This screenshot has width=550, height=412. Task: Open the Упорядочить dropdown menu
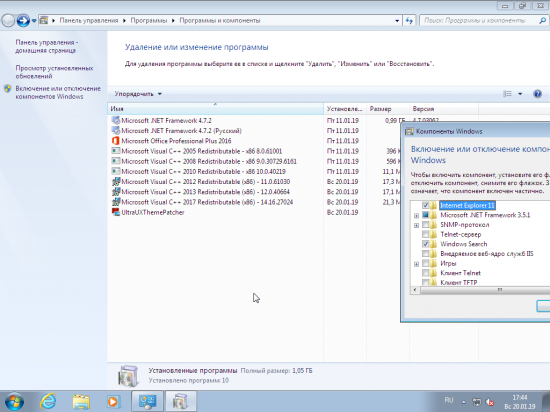click(x=138, y=94)
